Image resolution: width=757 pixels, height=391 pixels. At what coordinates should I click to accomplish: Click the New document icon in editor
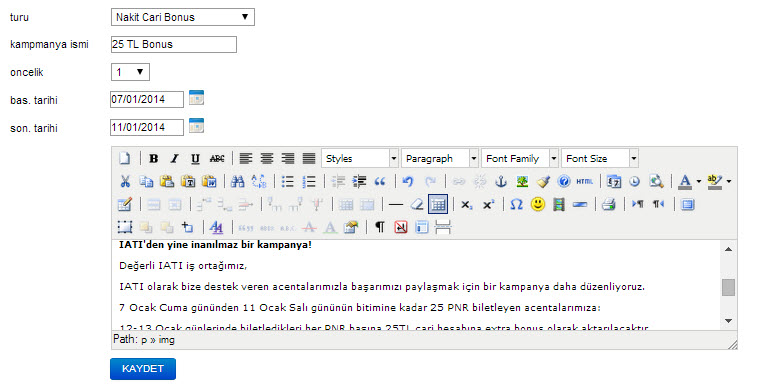click(125, 158)
